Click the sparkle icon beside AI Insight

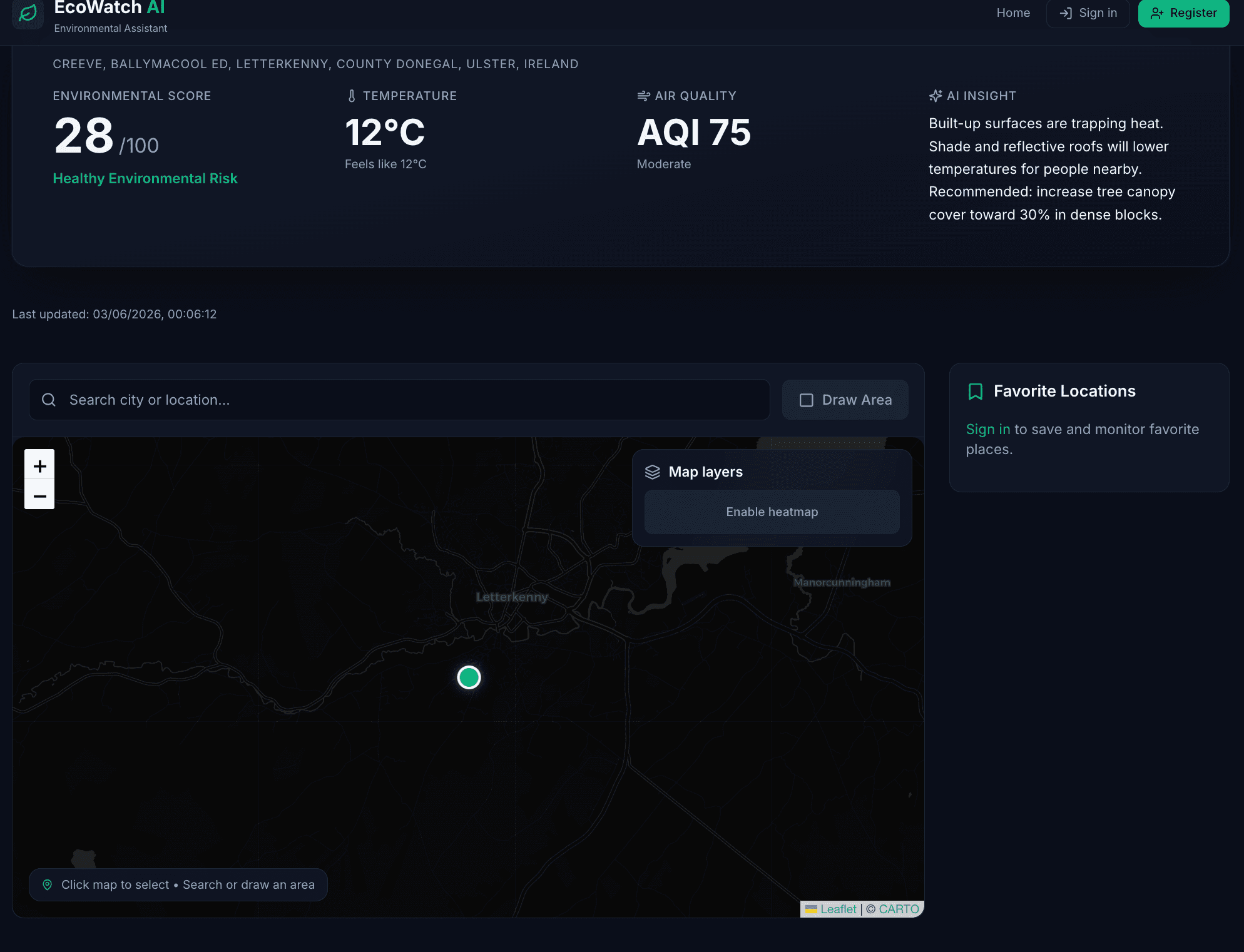[x=936, y=96]
